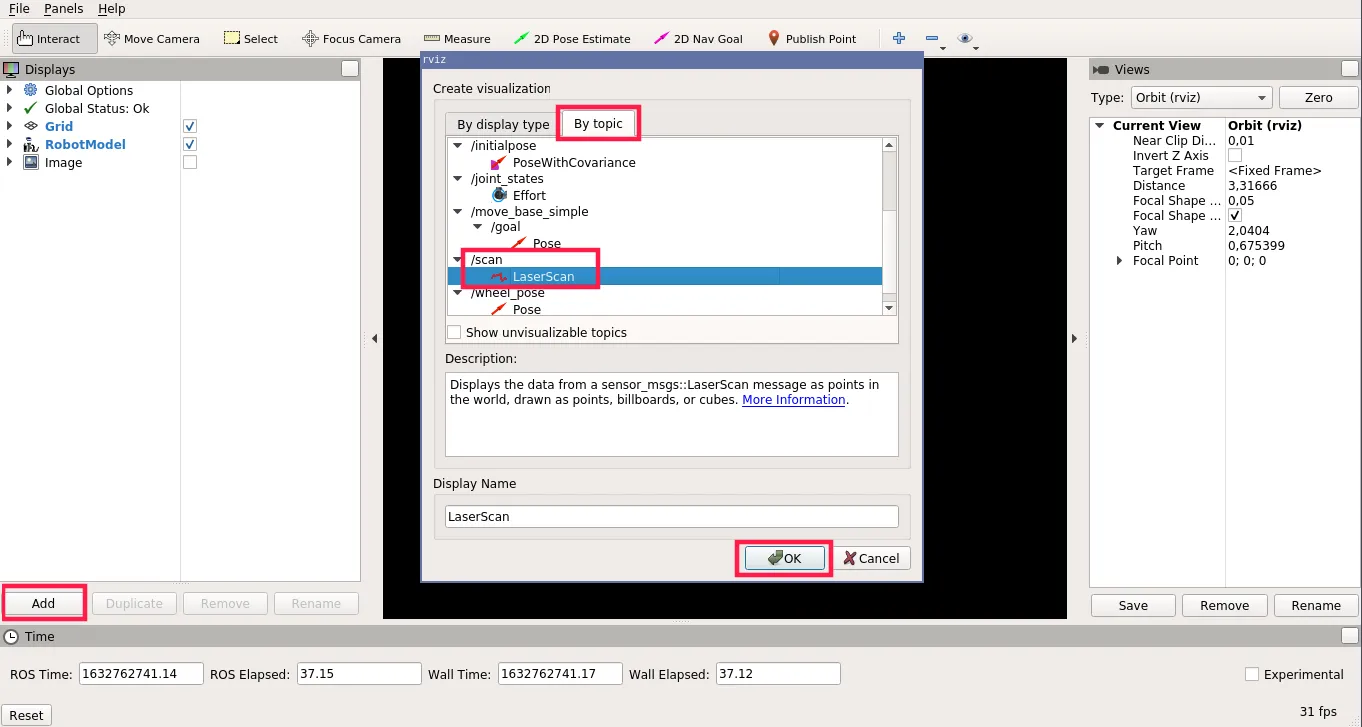
Task: Click the blue plus toolbar icon
Action: pos(899,39)
